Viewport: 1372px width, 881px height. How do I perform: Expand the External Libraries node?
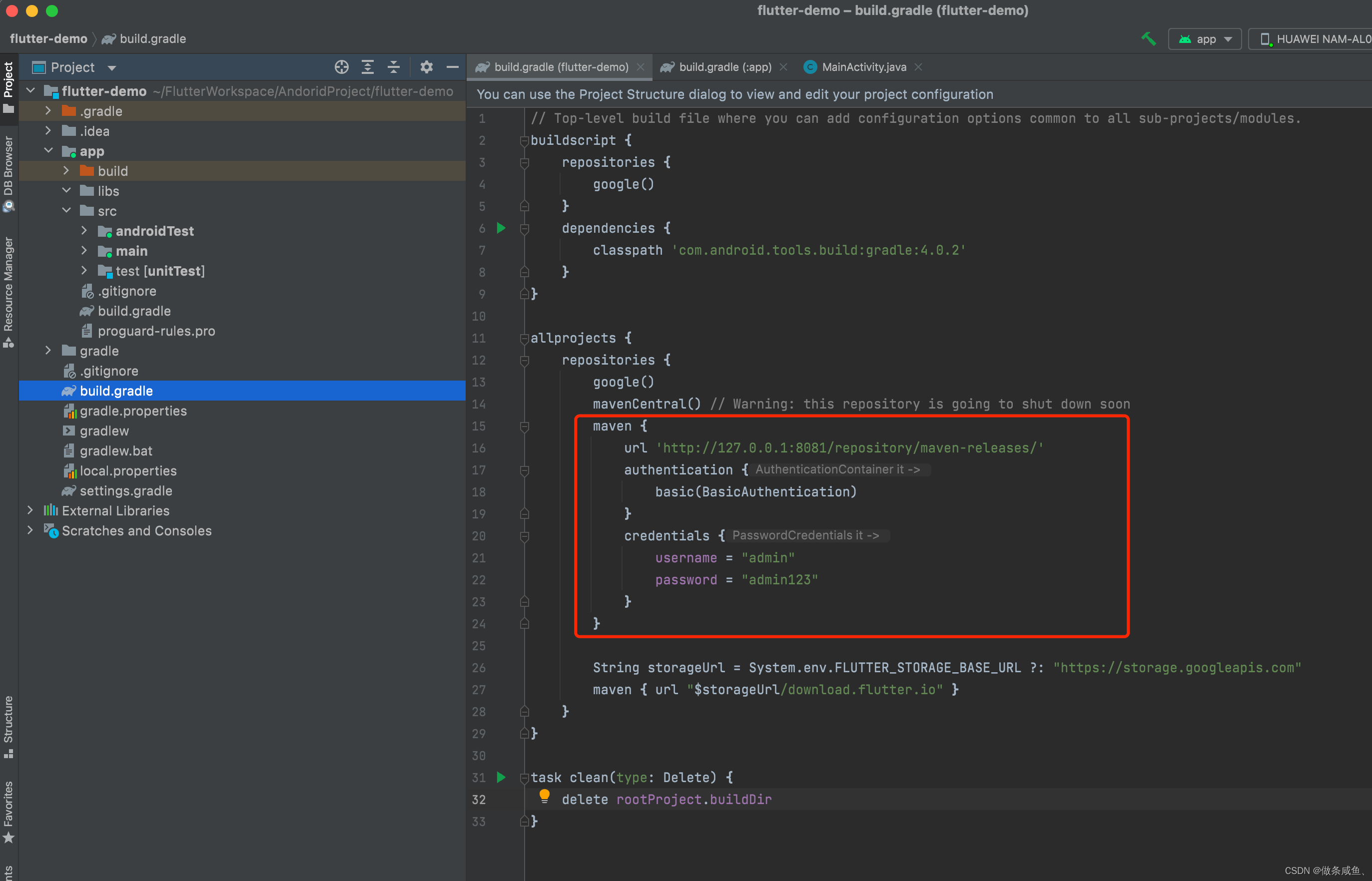pyautogui.click(x=30, y=510)
